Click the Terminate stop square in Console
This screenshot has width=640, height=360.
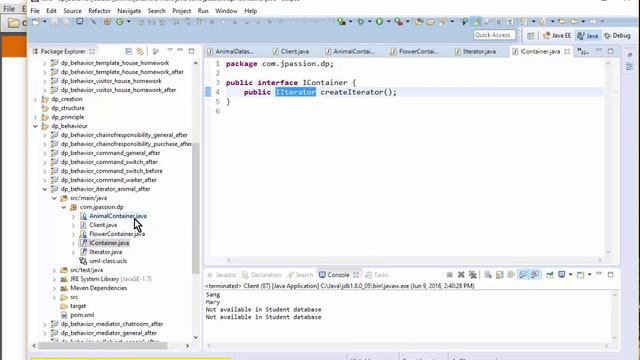[449, 275]
